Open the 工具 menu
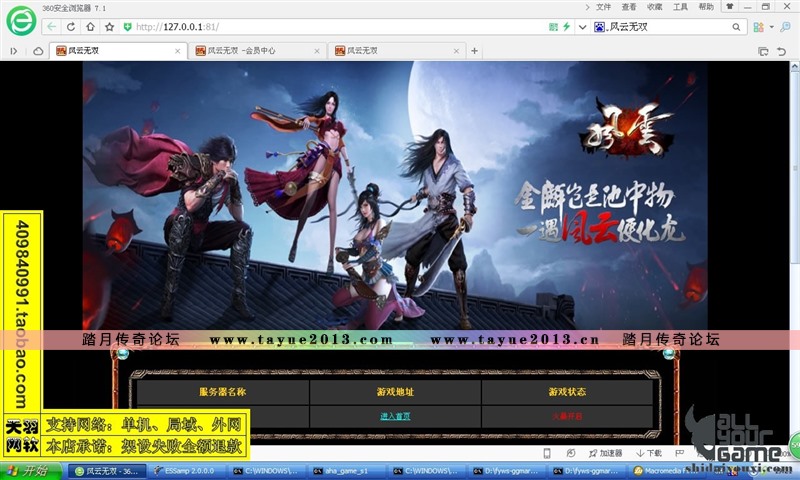The image size is (800, 480). point(680,6)
